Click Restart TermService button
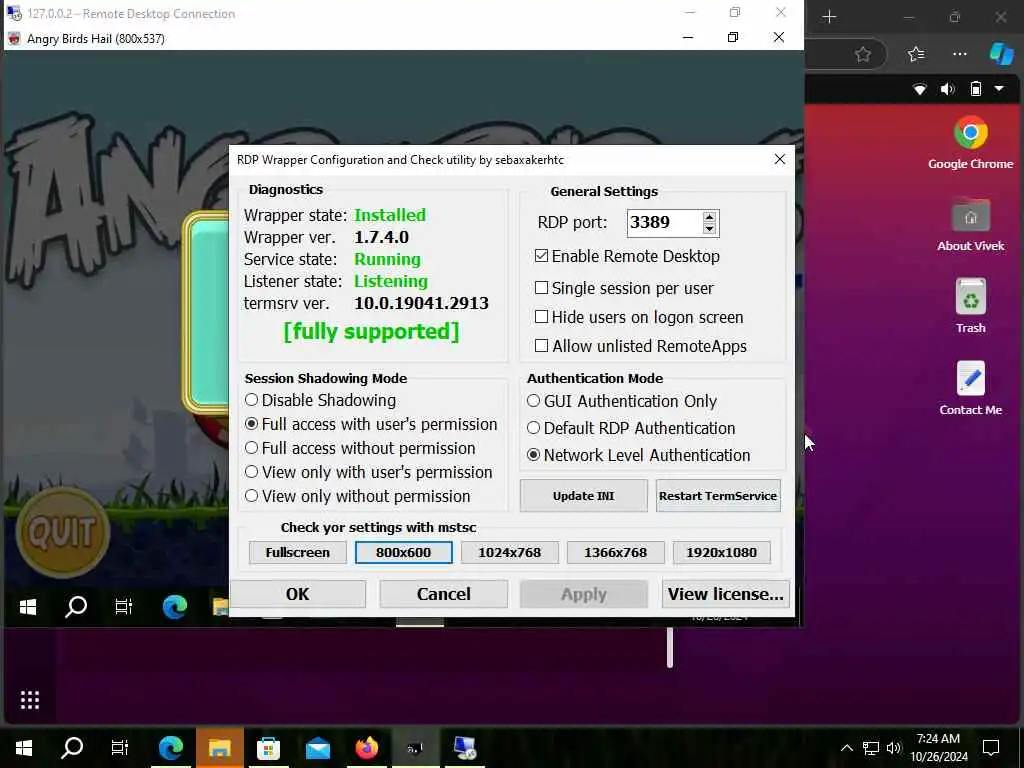 tap(718, 496)
